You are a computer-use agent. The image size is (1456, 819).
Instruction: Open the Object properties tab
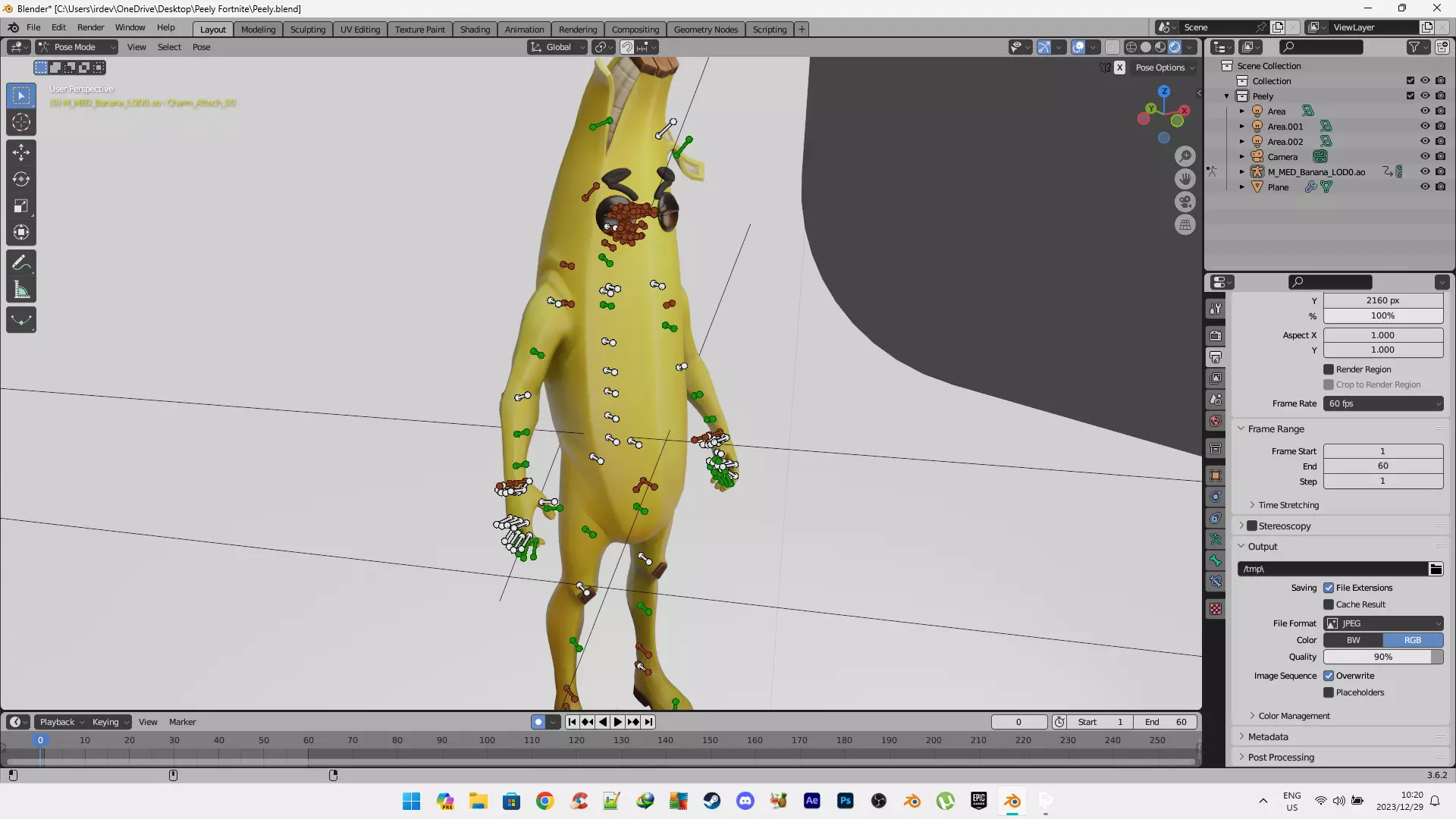point(1216,475)
